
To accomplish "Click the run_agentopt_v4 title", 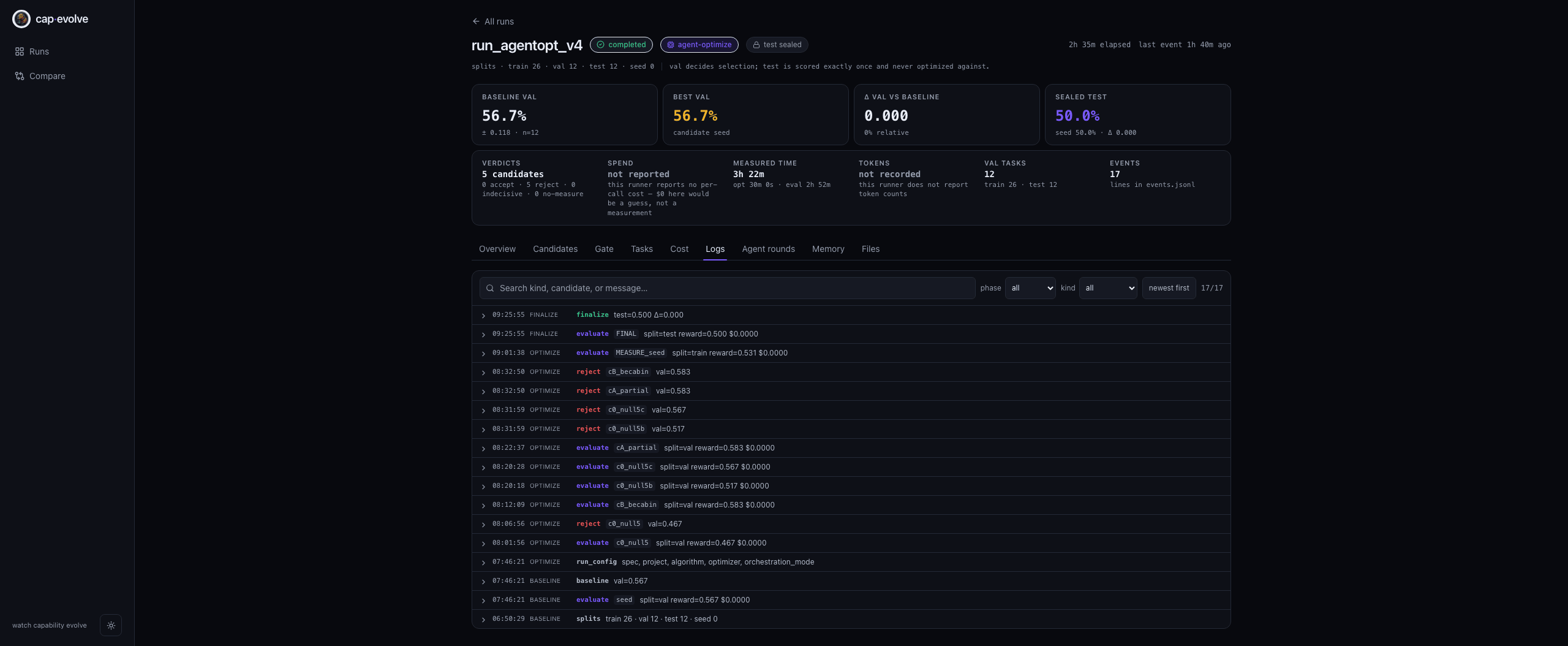I will pos(527,45).
